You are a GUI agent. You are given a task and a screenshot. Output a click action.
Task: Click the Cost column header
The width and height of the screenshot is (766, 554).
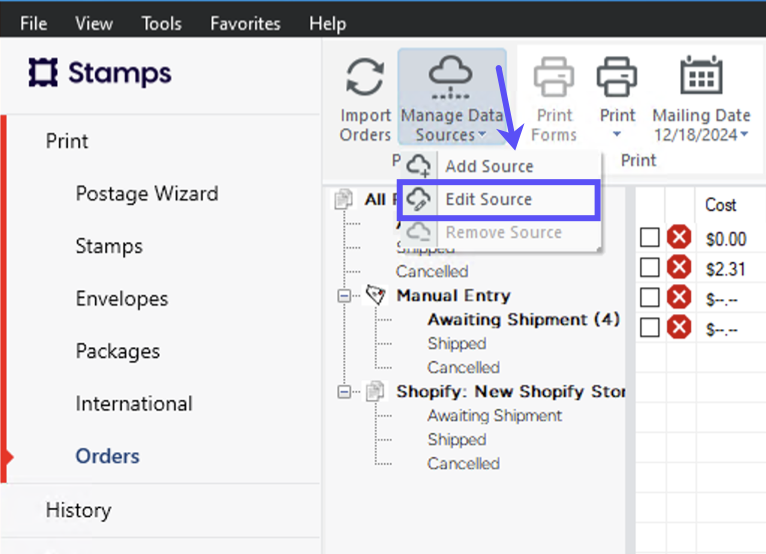point(721,205)
